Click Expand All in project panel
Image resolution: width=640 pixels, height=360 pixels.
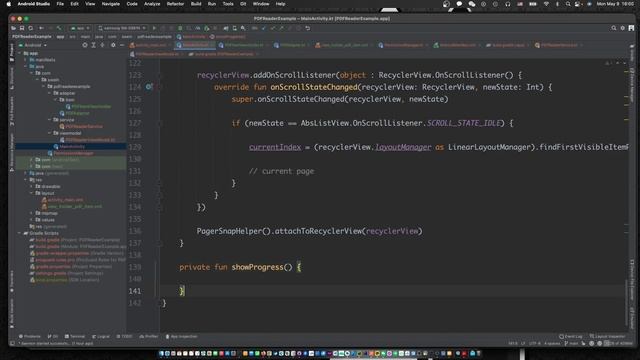pos(93,45)
